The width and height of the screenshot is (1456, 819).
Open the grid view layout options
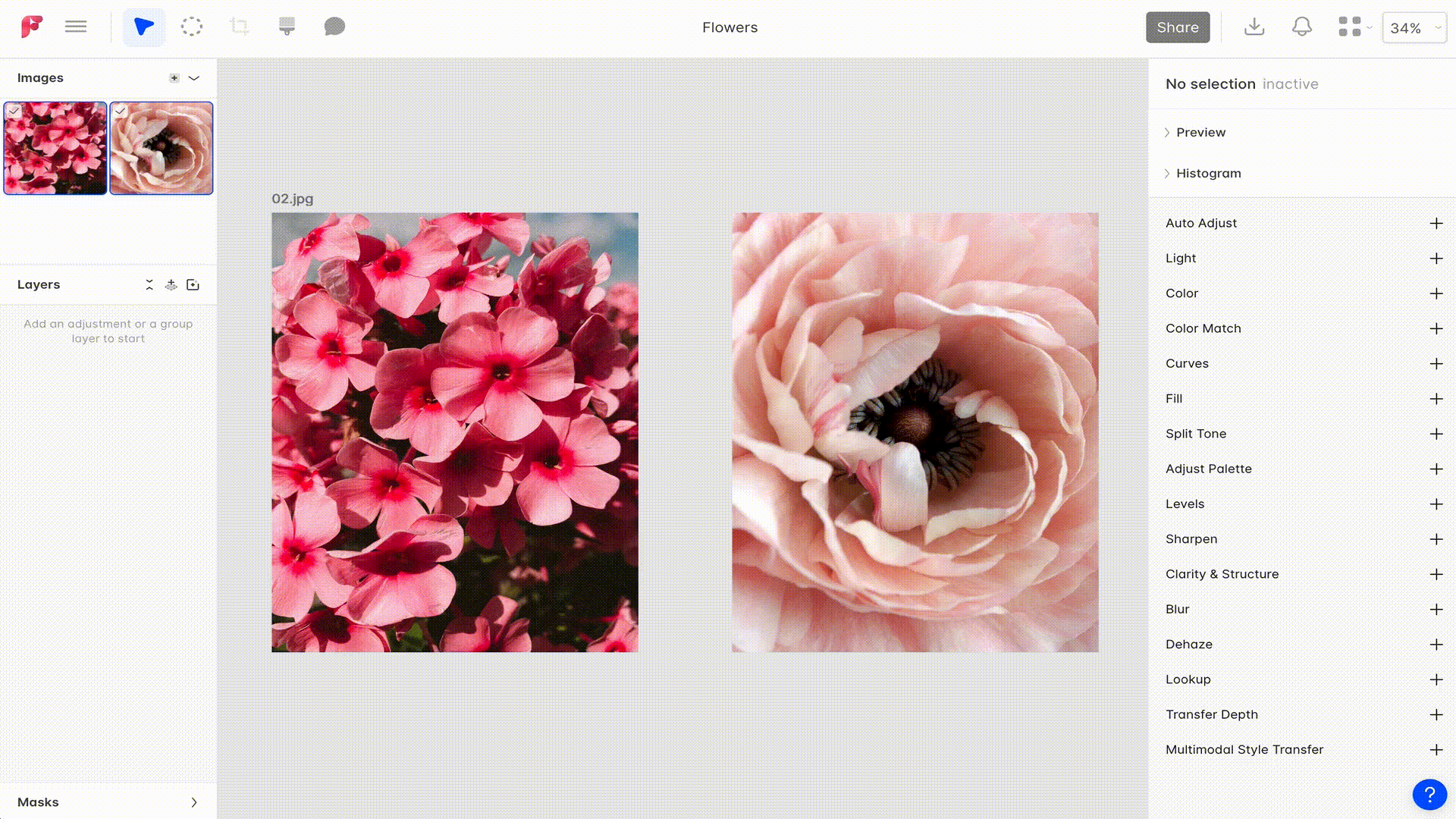pos(1354,27)
